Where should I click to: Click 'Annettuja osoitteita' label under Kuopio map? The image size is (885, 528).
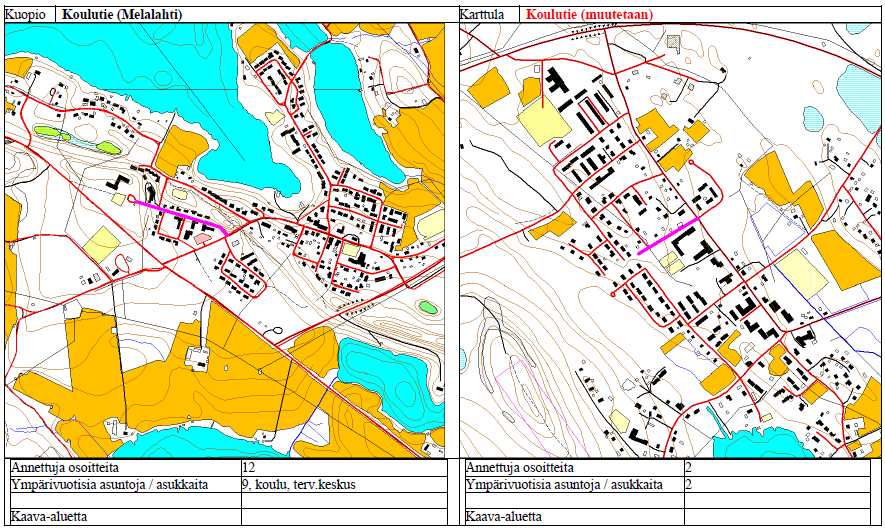coord(65,468)
